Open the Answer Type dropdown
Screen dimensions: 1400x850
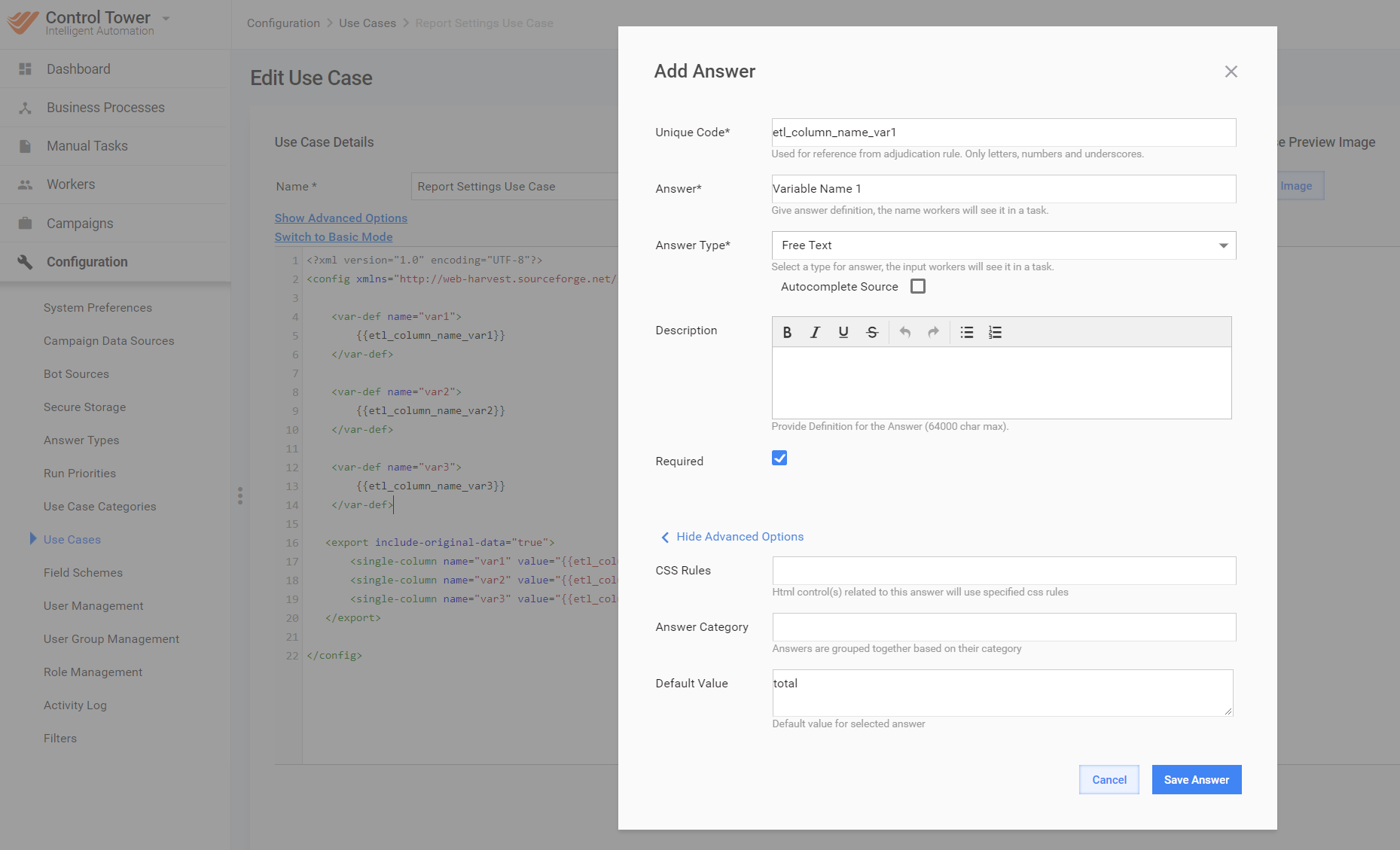click(1004, 245)
